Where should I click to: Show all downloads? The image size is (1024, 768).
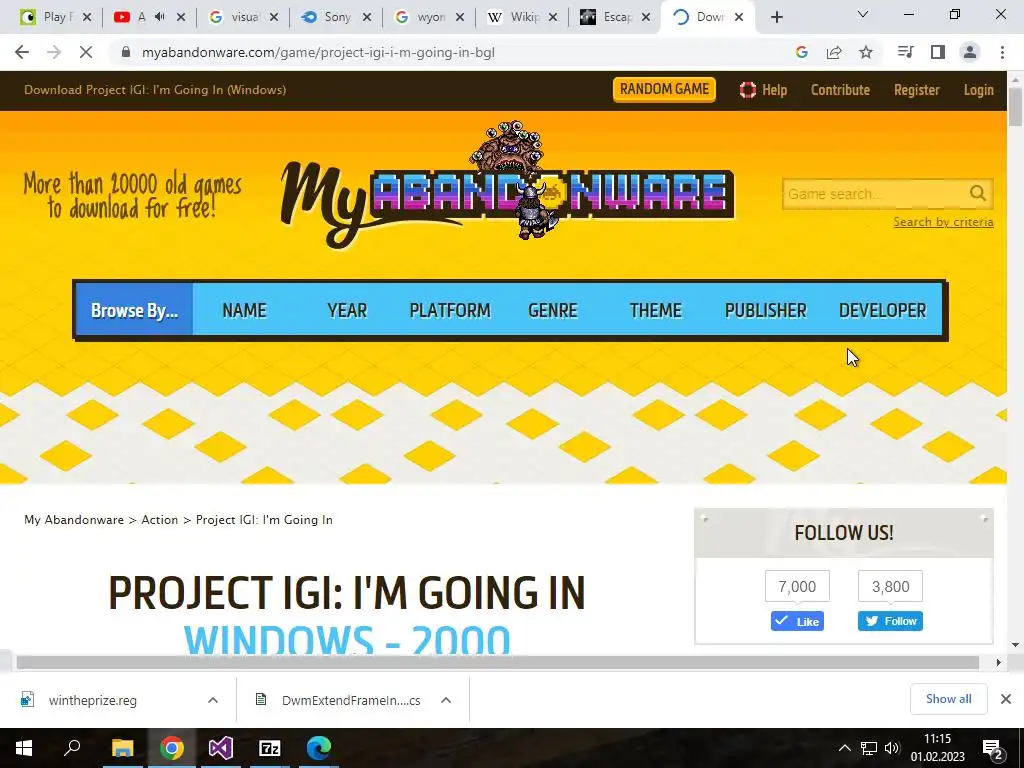[x=948, y=699]
